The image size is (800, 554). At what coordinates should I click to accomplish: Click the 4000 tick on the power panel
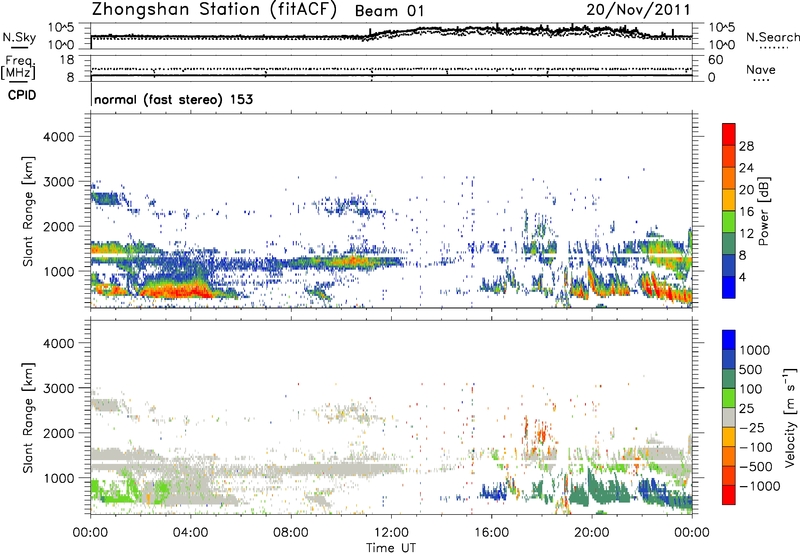58,137
